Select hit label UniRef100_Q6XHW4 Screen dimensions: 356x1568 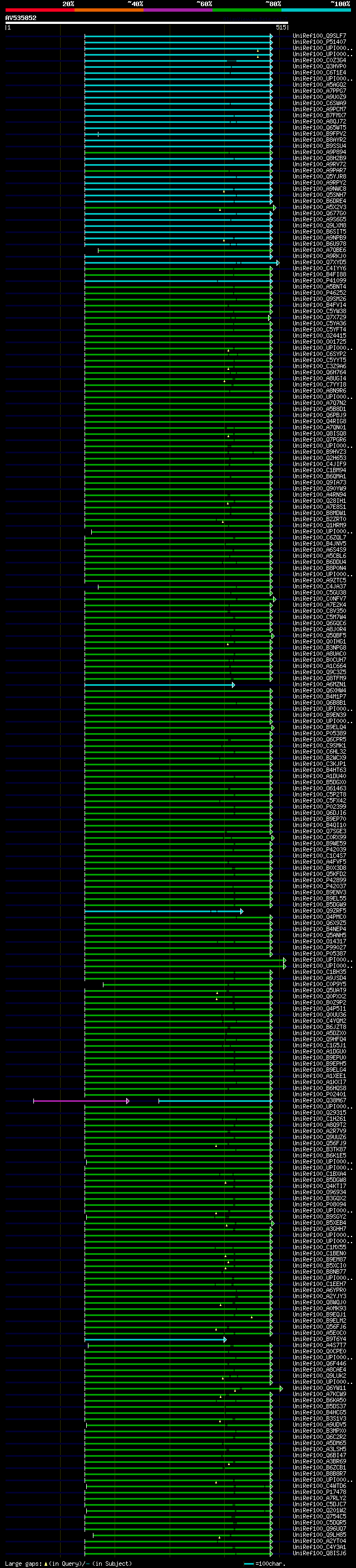(319, 691)
